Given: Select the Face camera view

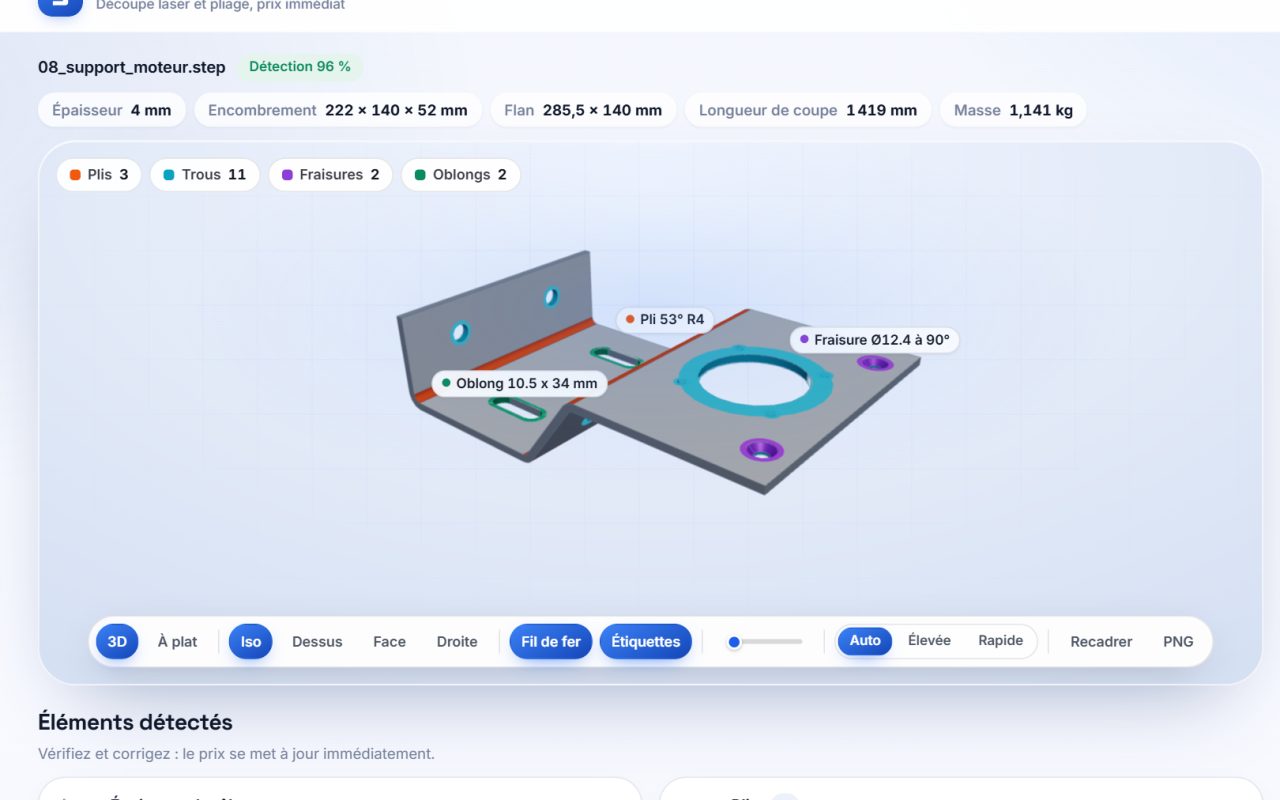Looking at the screenshot, I should pos(389,642).
